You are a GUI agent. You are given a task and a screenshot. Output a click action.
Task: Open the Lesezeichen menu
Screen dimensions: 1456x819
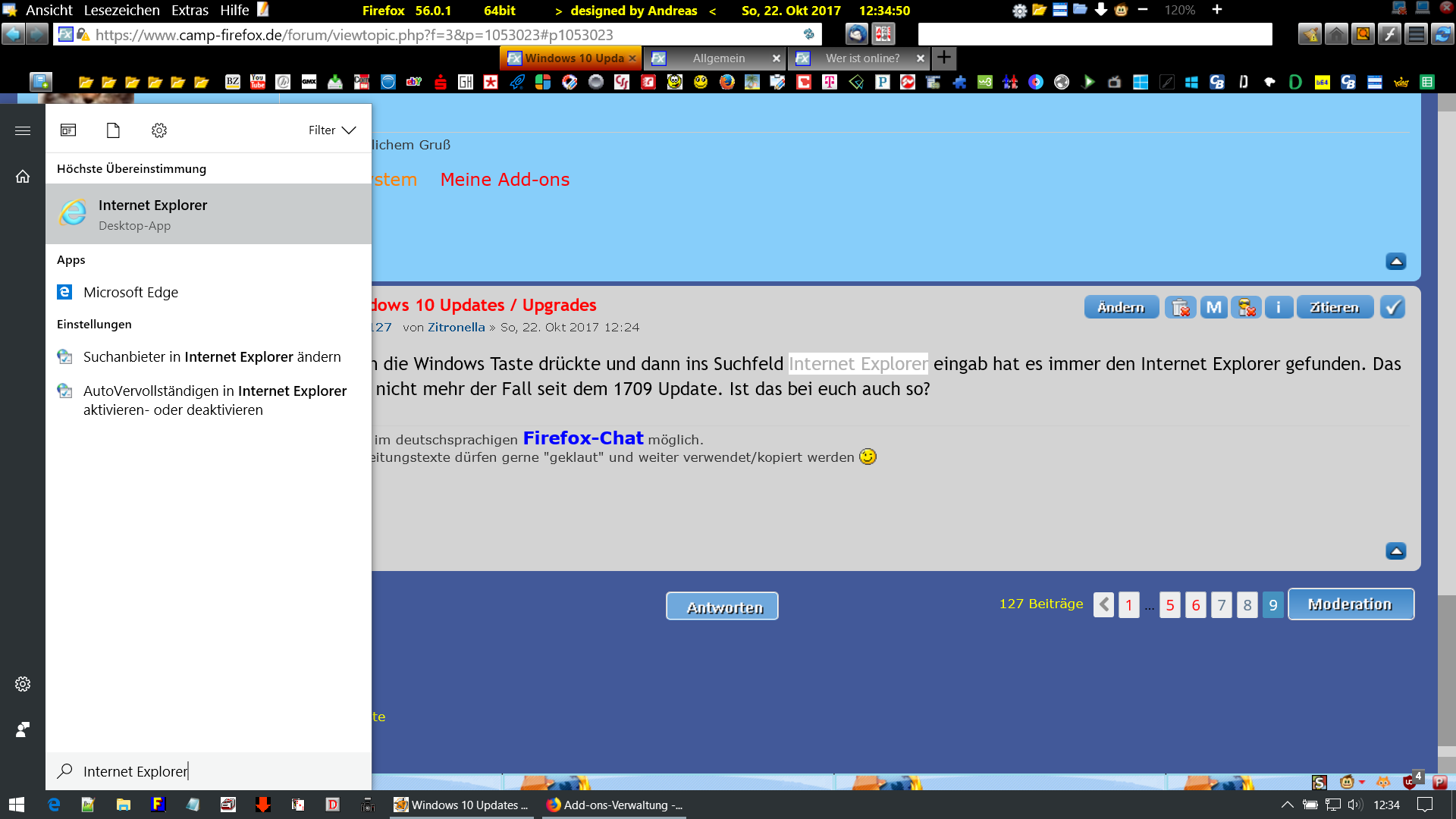pos(121,11)
